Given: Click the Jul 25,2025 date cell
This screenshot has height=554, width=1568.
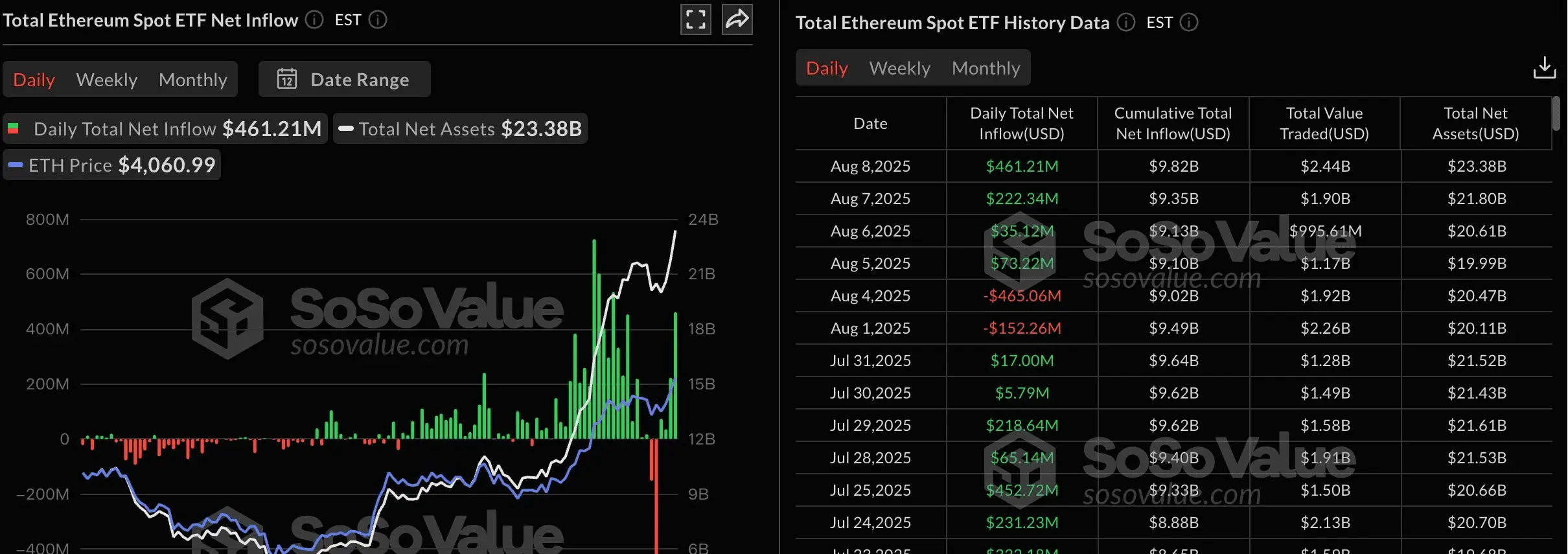Looking at the screenshot, I should (870, 490).
